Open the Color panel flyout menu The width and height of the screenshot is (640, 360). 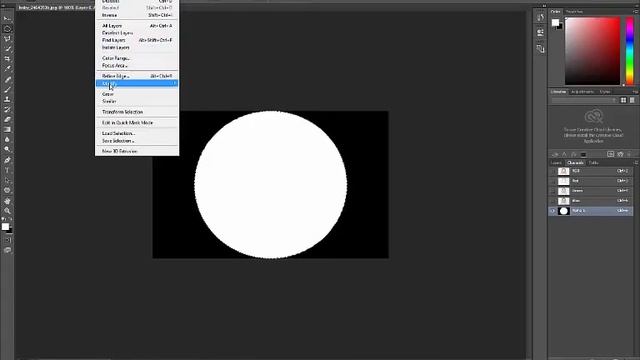635,12
